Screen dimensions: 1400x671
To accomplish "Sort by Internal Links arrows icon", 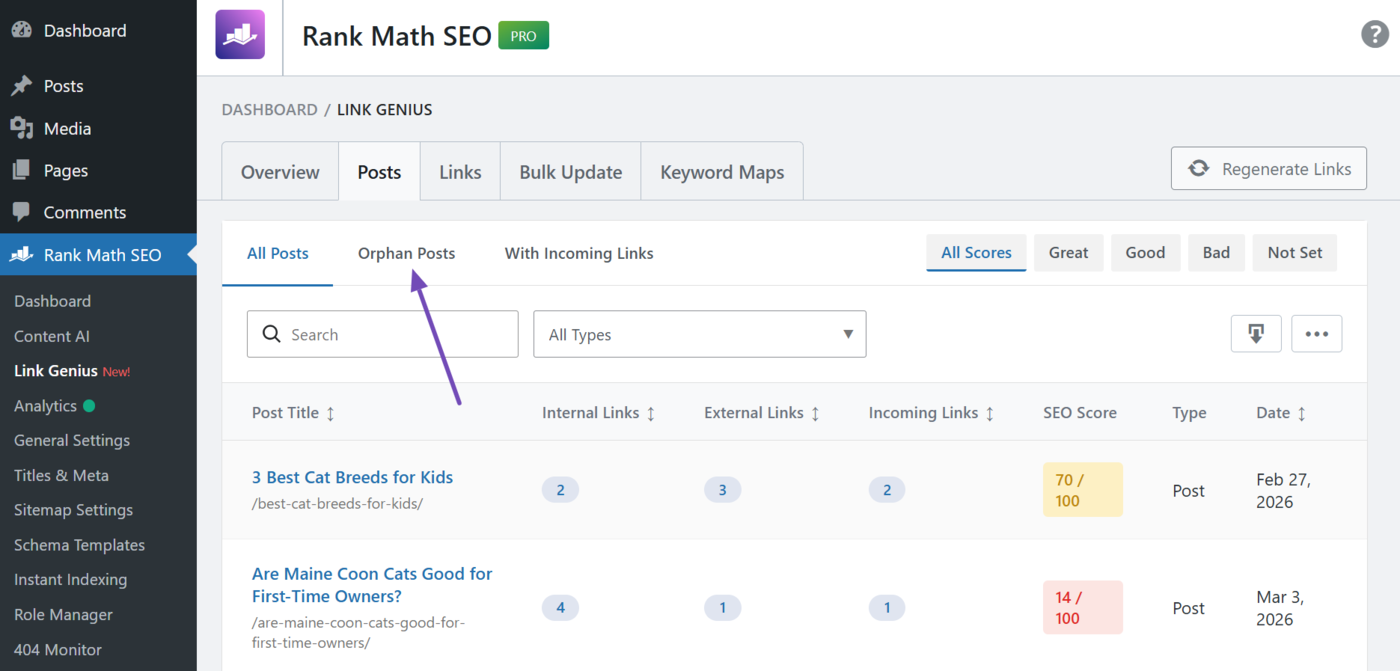I will [651, 413].
